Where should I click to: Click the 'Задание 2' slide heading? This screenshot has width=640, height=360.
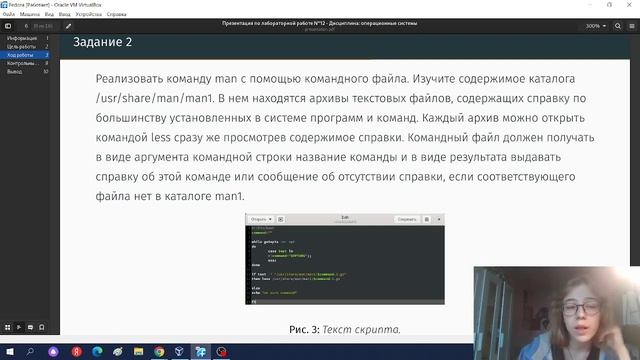coord(102,42)
